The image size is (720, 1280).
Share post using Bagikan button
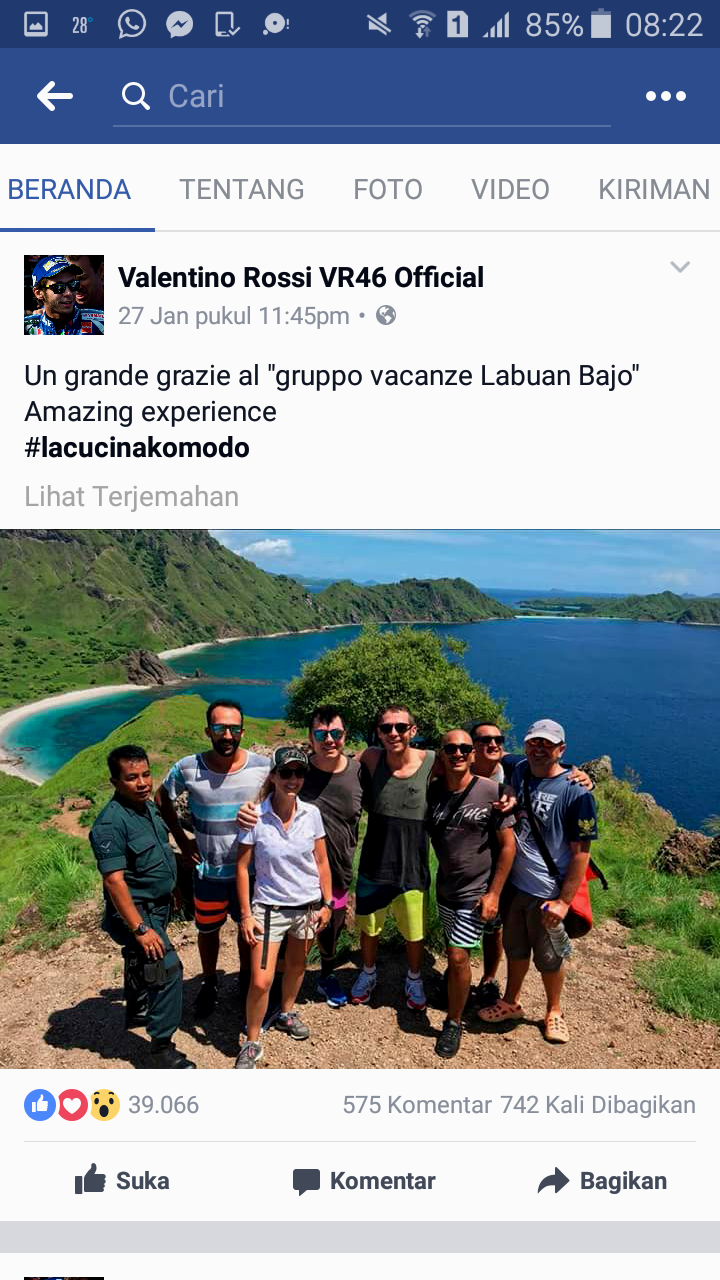[602, 1181]
